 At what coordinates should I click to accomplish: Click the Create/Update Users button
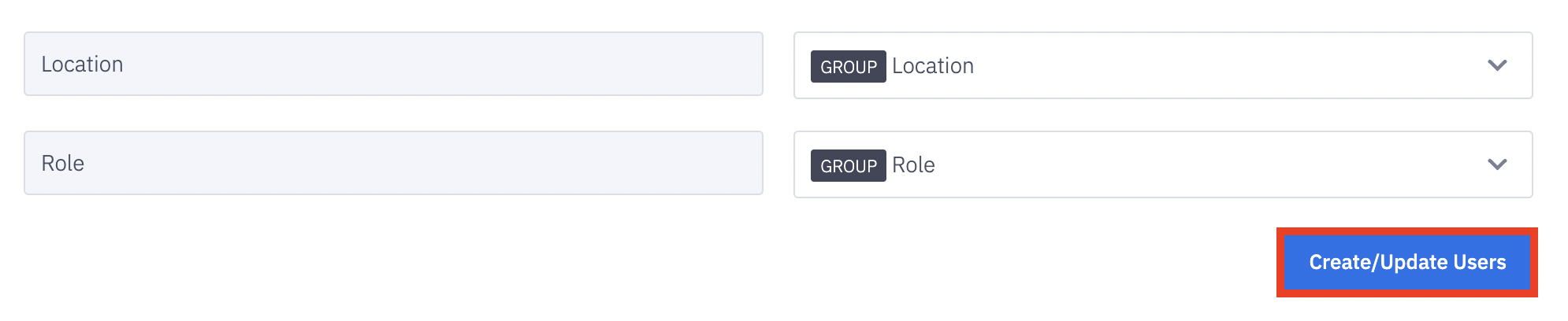pyautogui.click(x=1406, y=262)
